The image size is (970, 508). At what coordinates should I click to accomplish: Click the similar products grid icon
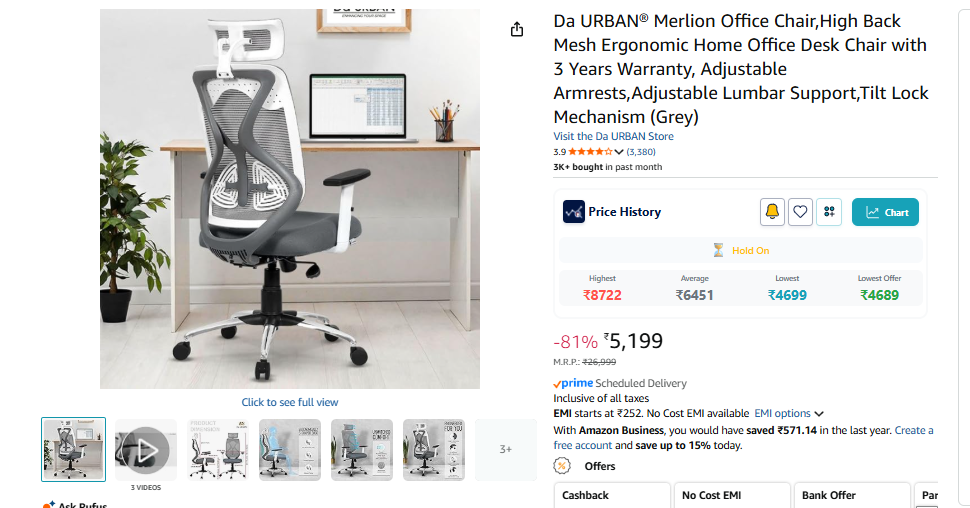pos(829,212)
